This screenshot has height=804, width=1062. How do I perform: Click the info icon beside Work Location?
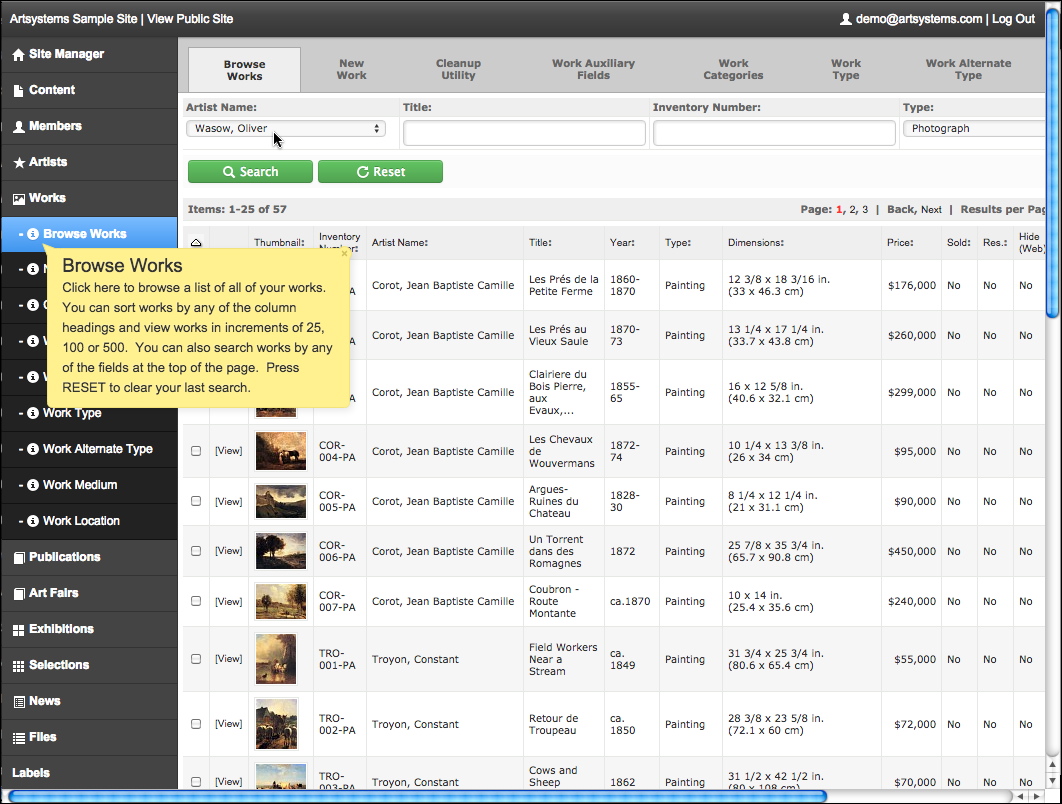tap(33, 520)
